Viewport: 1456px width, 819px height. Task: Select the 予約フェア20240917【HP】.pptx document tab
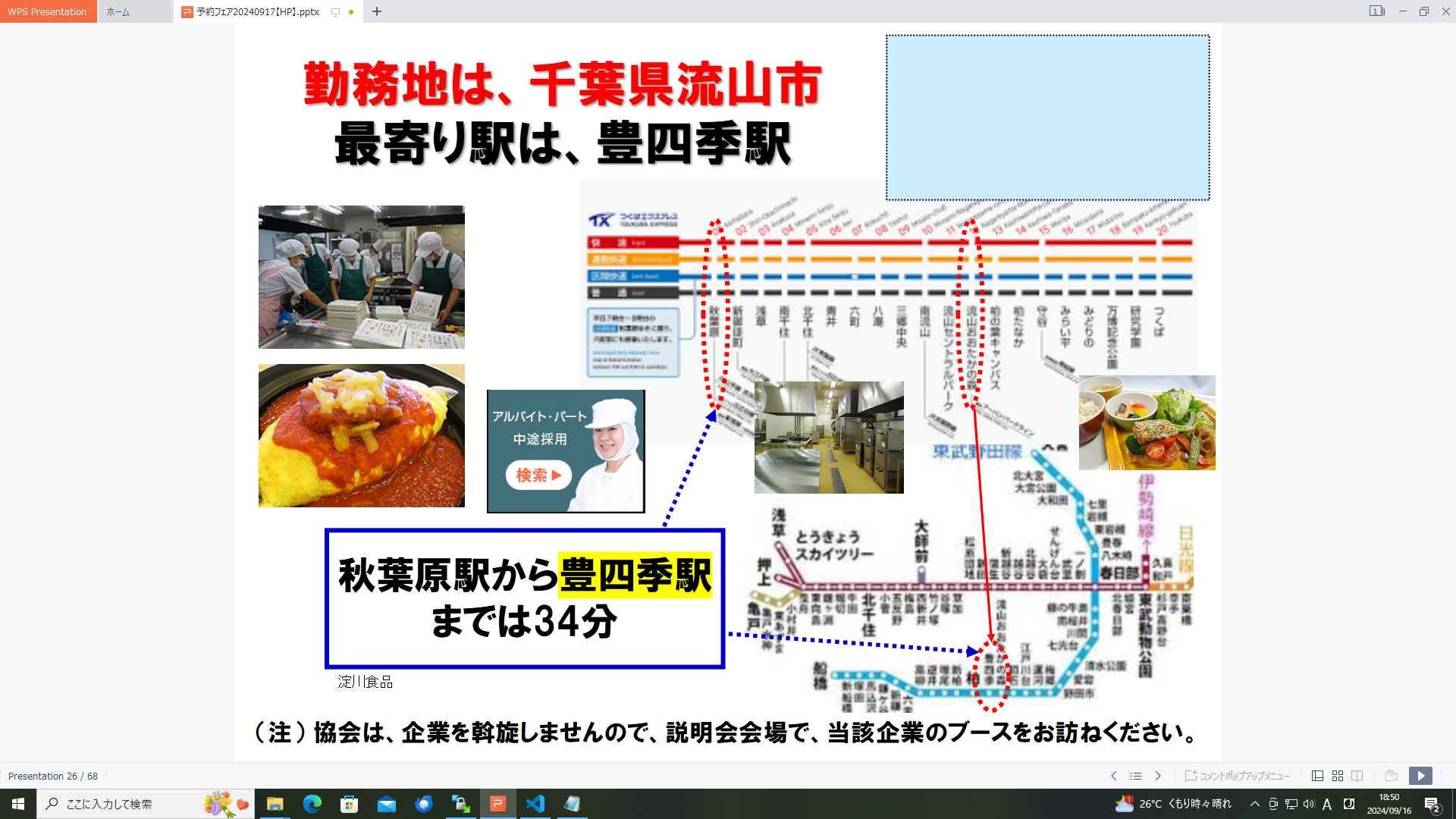pos(257,11)
